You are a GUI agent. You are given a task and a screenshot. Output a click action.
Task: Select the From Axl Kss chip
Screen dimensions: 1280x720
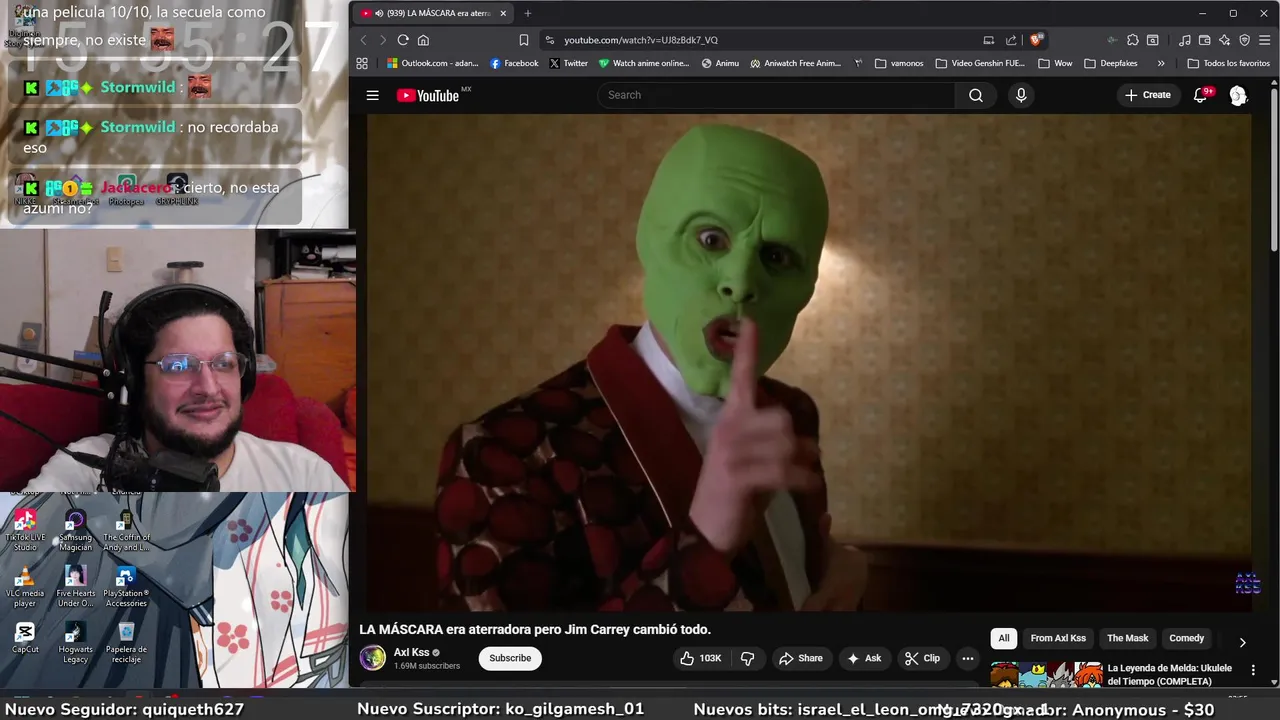(1058, 638)
